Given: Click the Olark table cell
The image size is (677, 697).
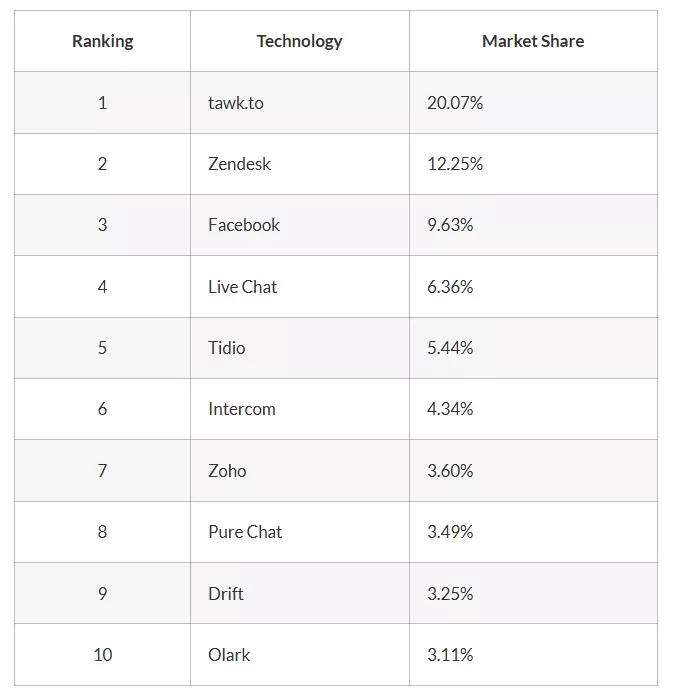Looking at the screenshot, I should 229,655.
